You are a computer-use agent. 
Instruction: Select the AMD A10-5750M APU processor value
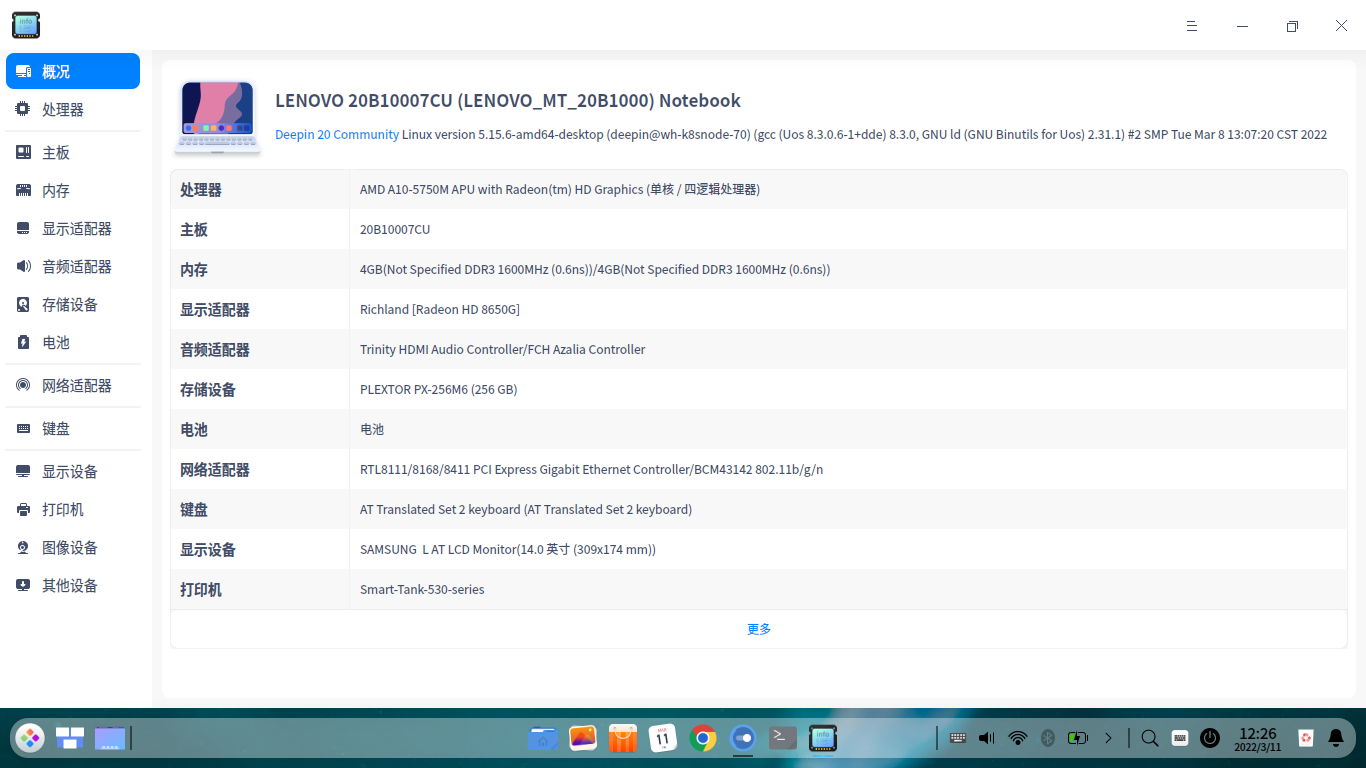pyautogui.click(x=560, y=189)
